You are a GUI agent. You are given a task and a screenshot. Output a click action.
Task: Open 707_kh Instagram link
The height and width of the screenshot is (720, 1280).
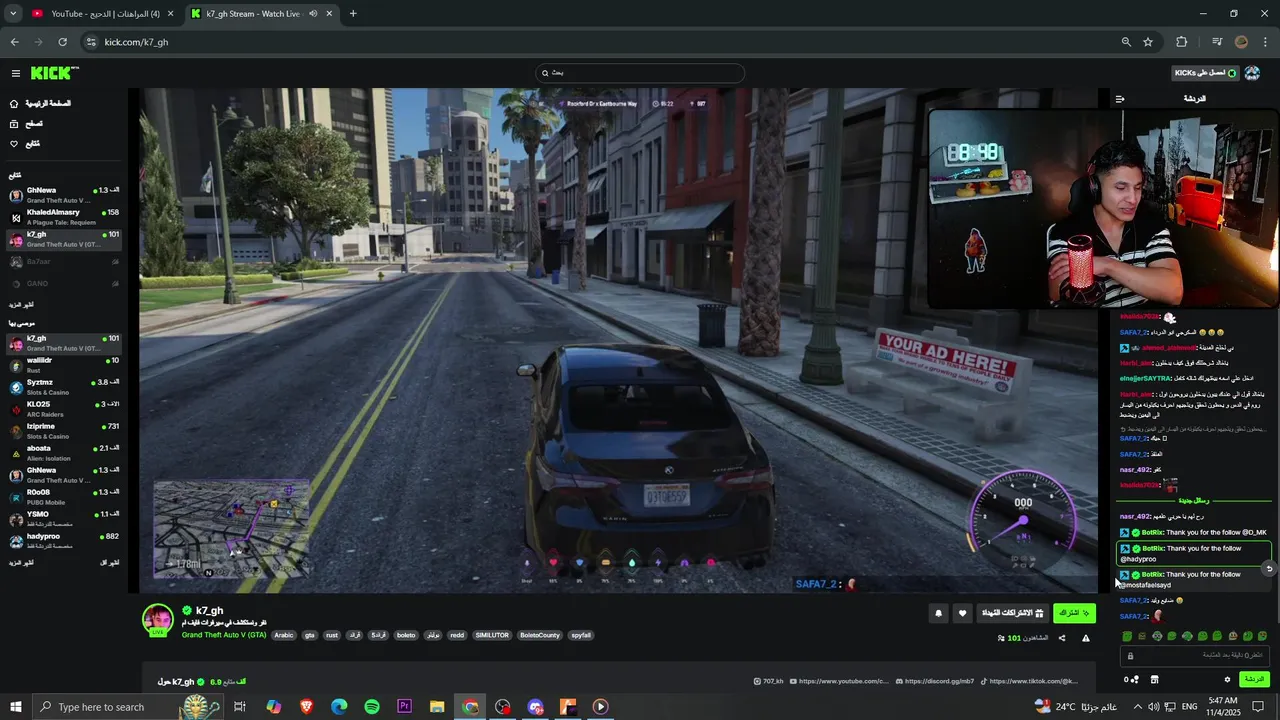(768, 681)
